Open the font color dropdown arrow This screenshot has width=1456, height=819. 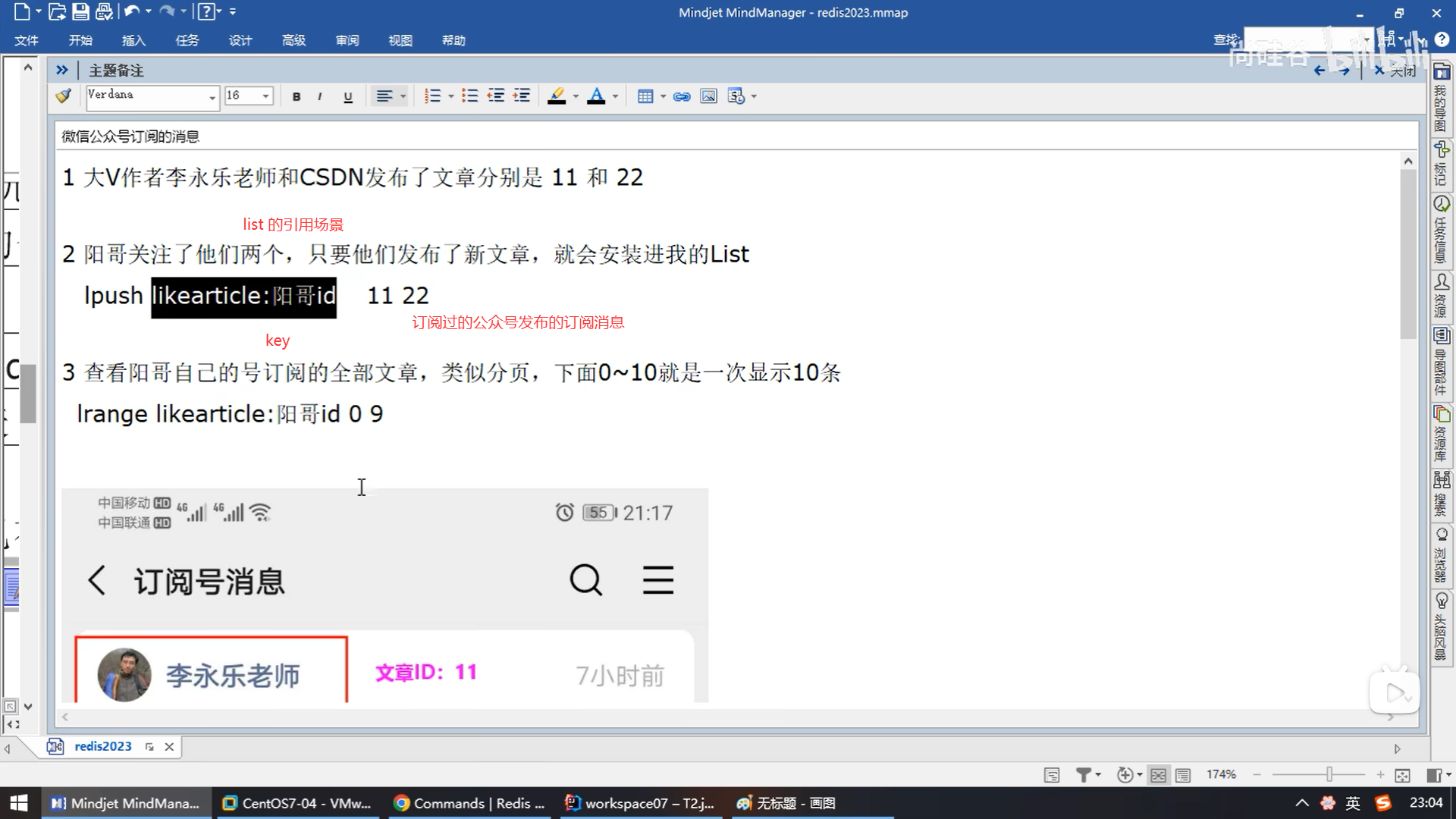point(613,96)
